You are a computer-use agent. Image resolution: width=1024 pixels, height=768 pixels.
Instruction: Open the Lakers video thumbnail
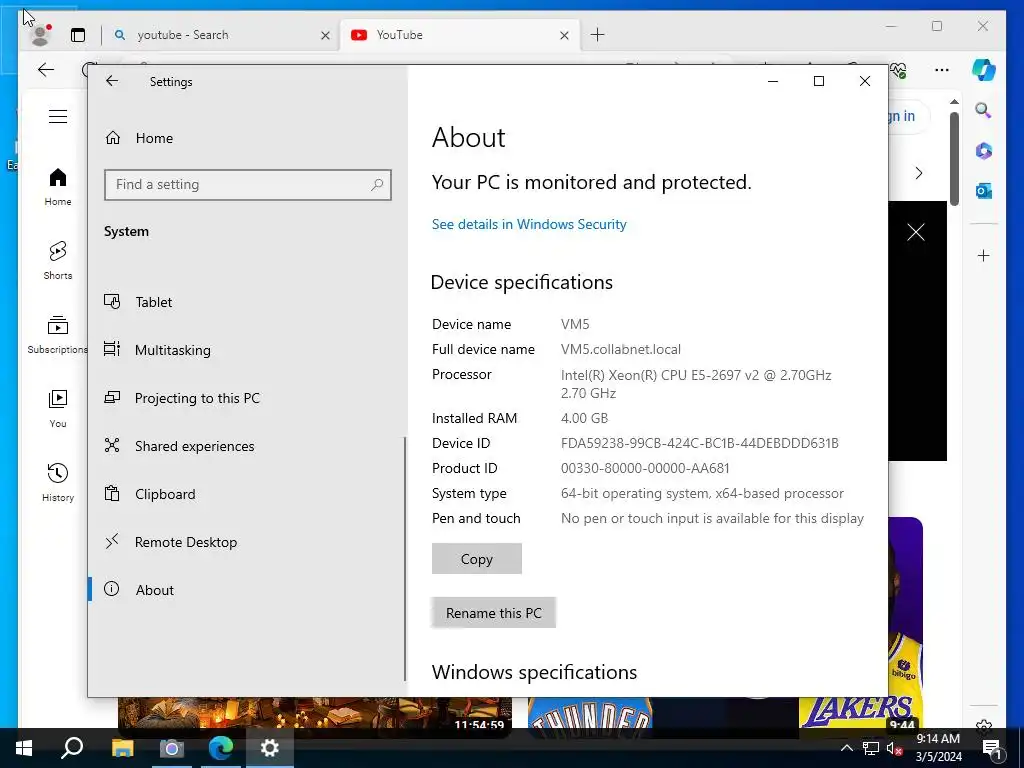point(860,712)
